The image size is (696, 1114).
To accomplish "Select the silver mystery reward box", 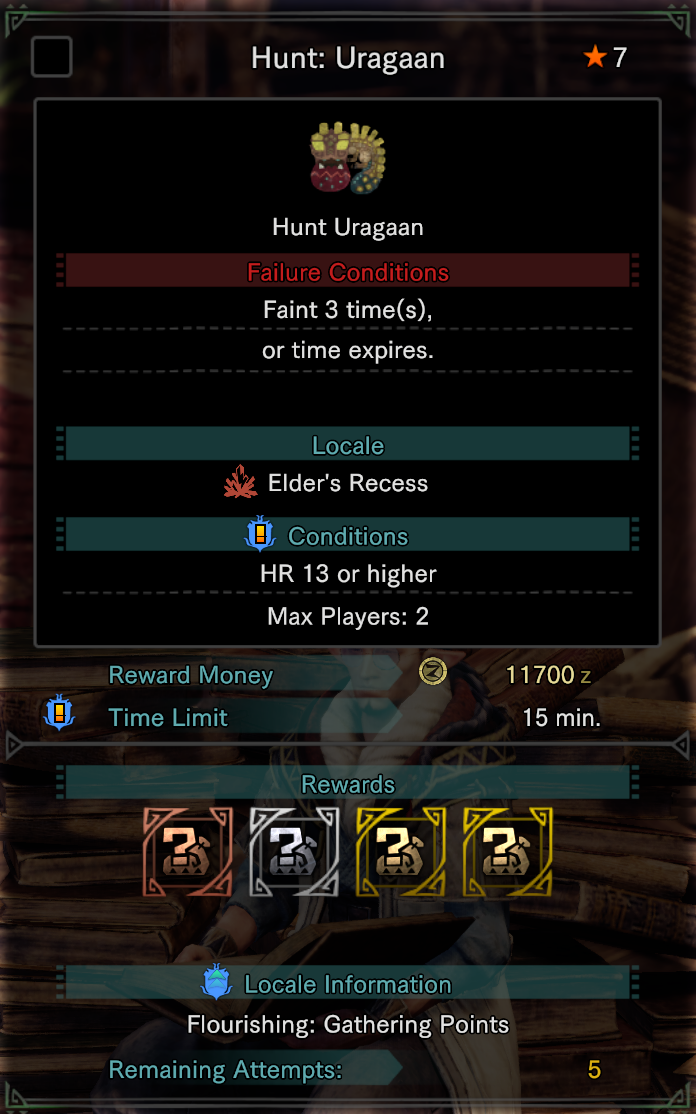I will click(294, 851).
